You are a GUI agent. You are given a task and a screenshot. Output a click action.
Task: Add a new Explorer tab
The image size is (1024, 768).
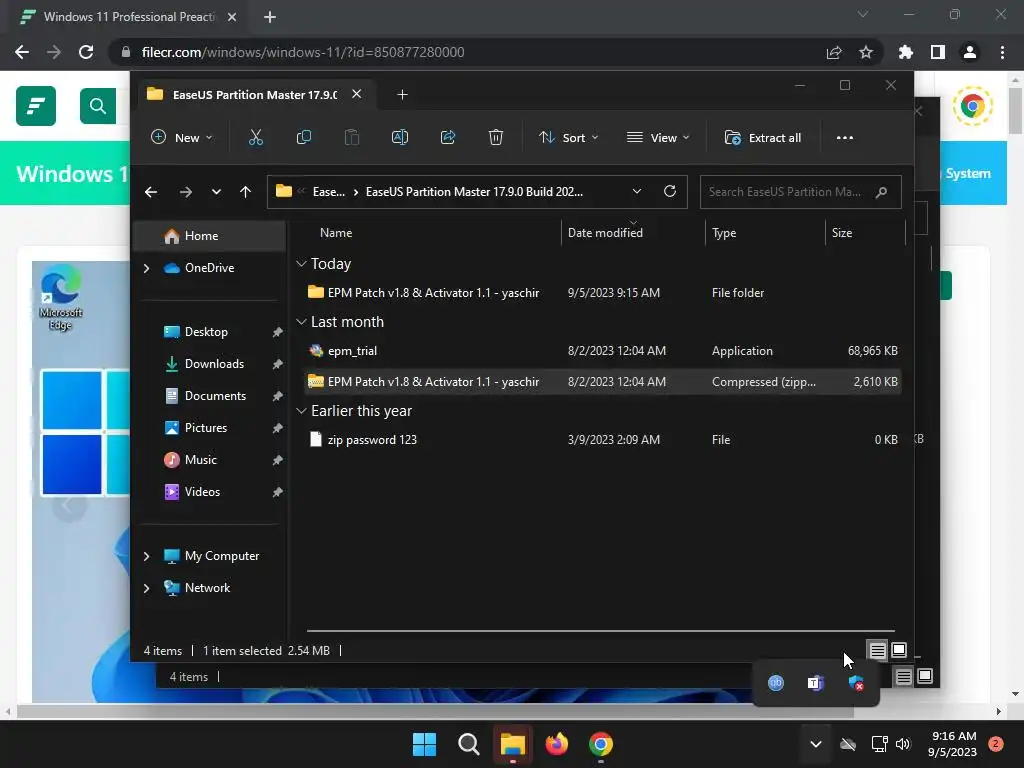pos(402,95)
